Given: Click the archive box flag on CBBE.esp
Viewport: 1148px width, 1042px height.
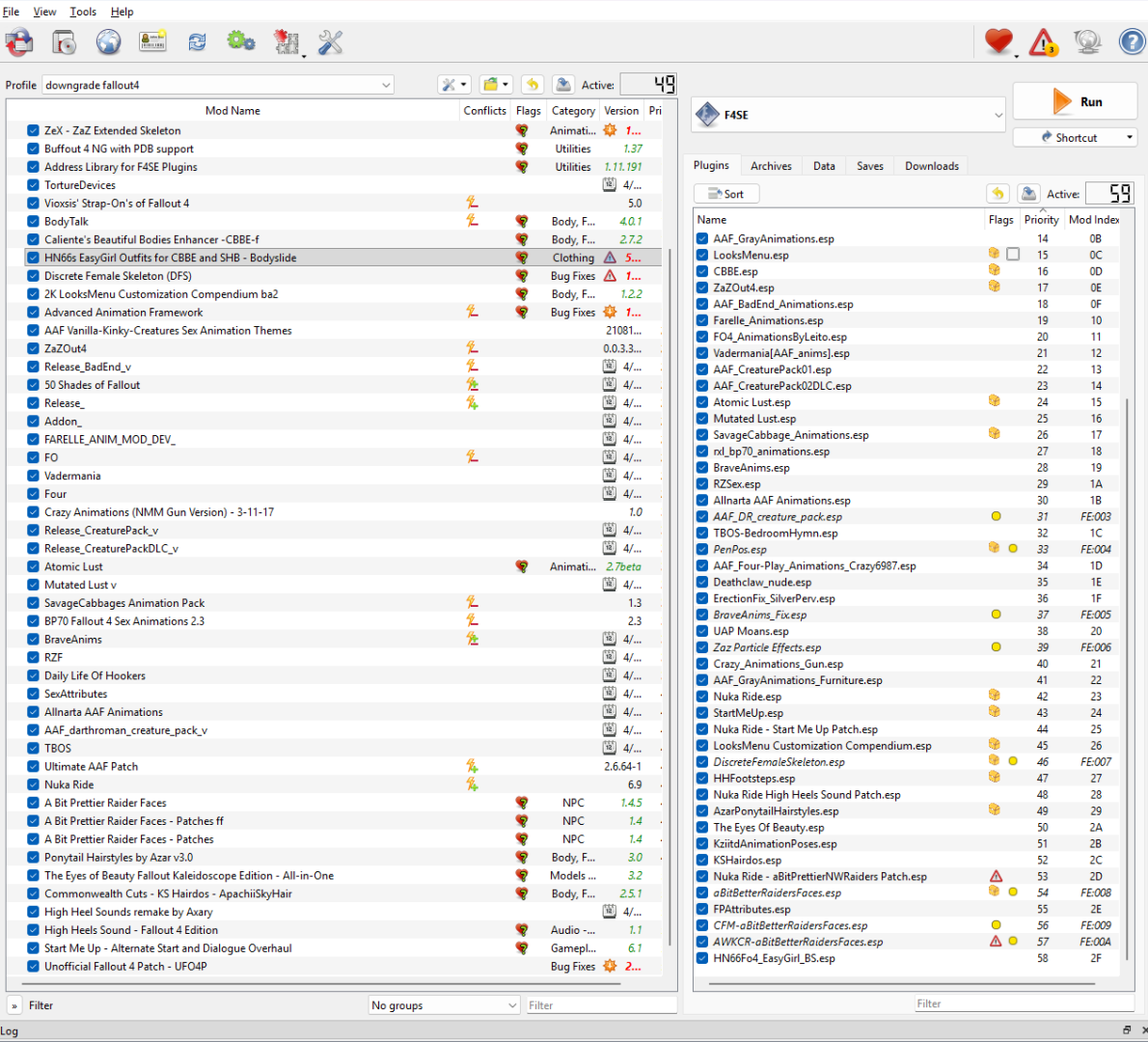Looking at the screenshot, I should pyautogui.click(x=994, y=270).
